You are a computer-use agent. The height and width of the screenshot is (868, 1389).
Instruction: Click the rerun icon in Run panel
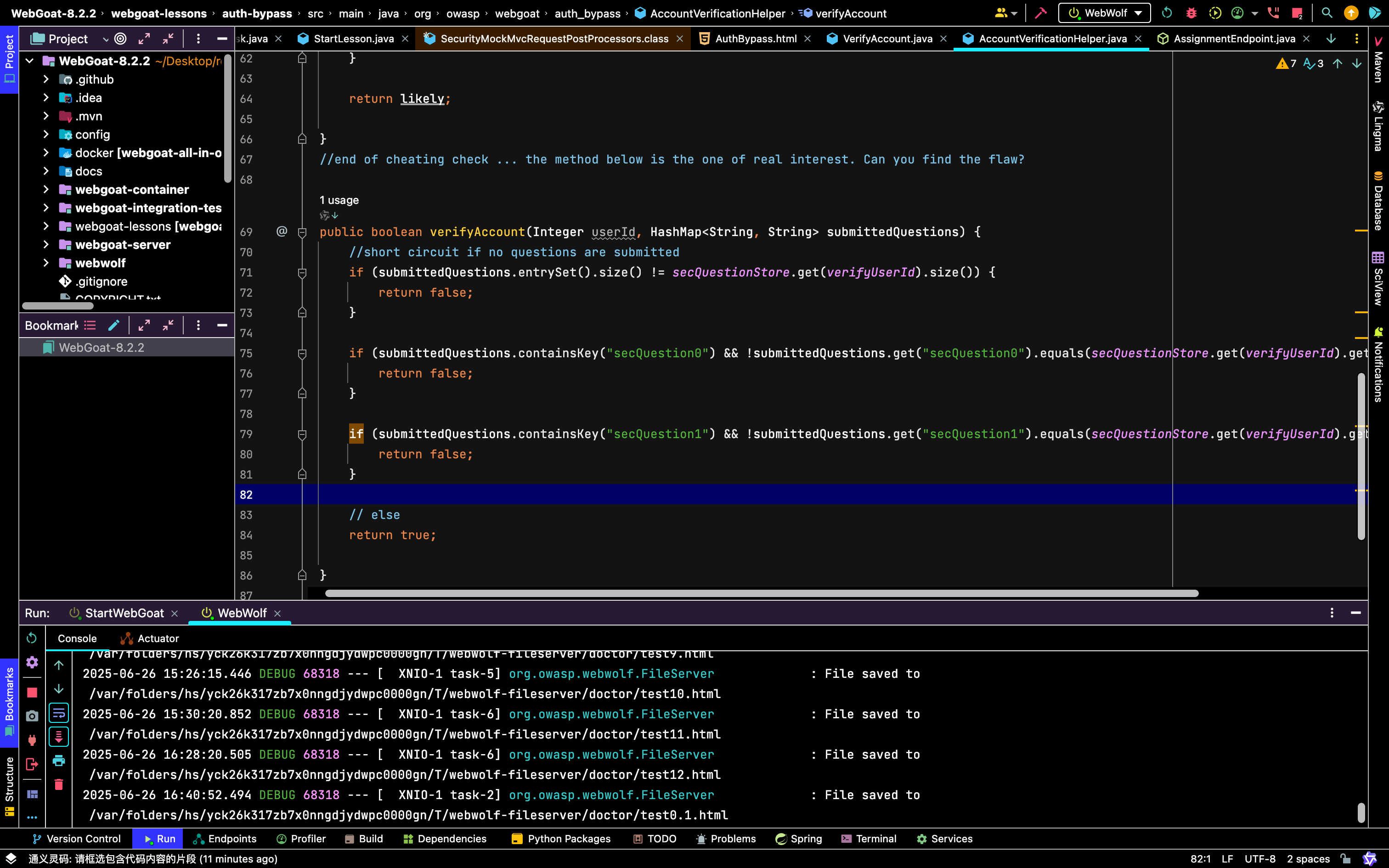(32, 638)
